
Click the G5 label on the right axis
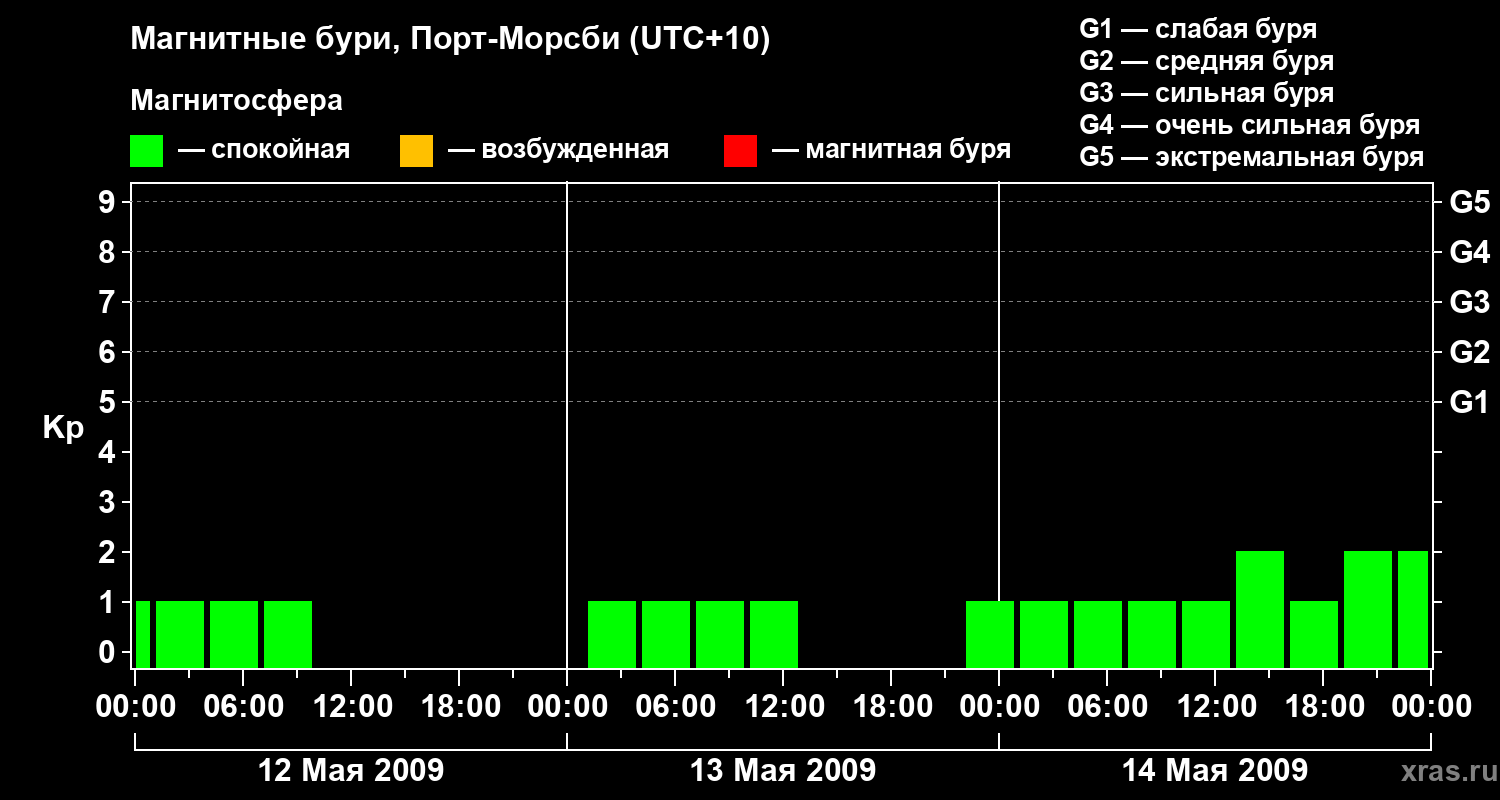pos(1470,202)
